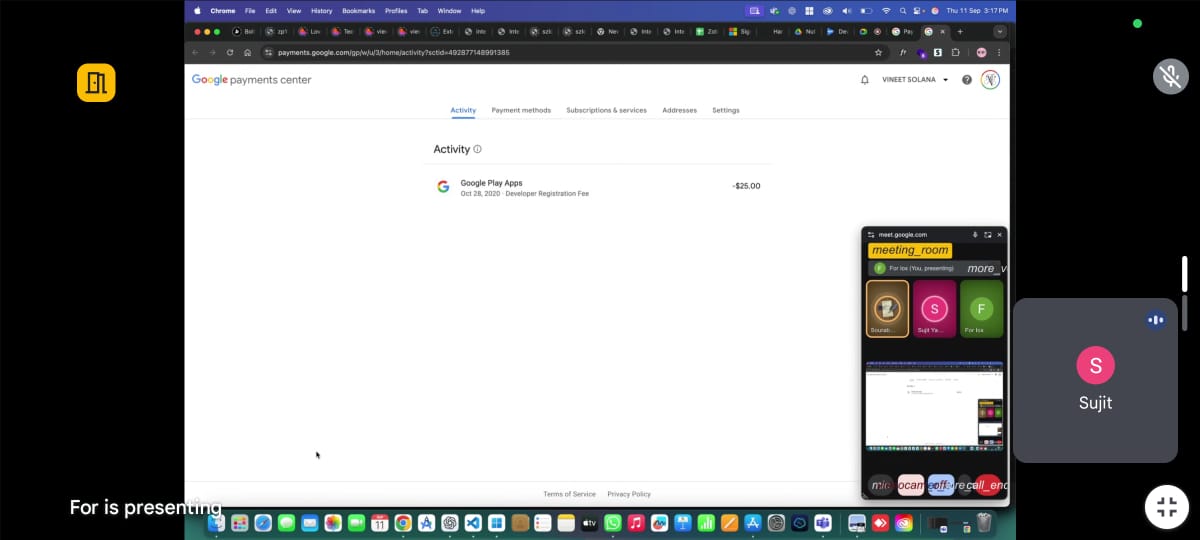Expand the VINEET SOLANA account dropdown
Image resolution: width=1200 pixels, height=540 pixels.
915,80
